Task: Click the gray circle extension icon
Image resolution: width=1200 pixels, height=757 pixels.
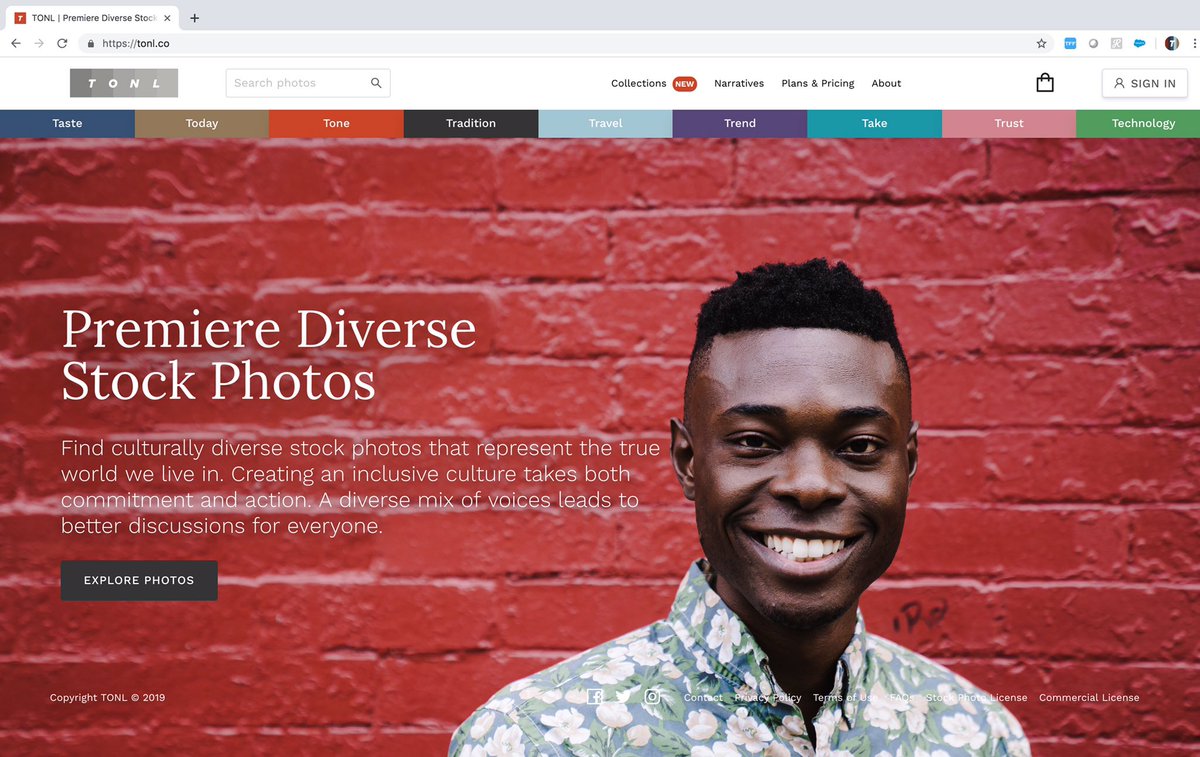Action: coord(1093,43)
